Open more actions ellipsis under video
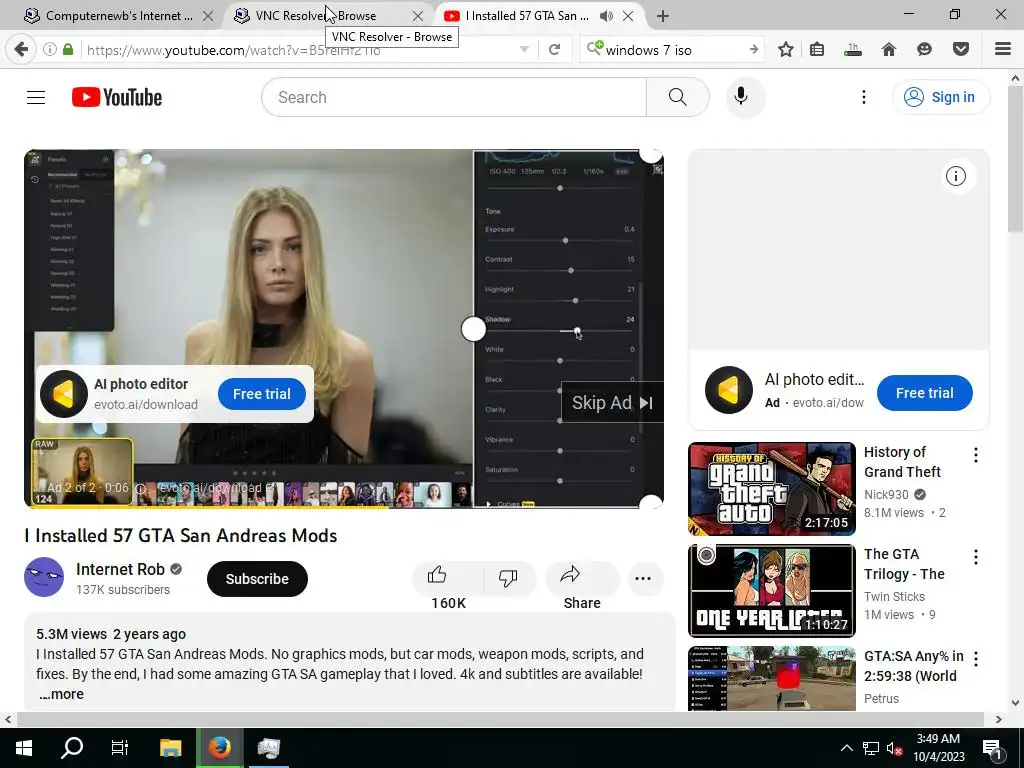 tap(643, 579)
